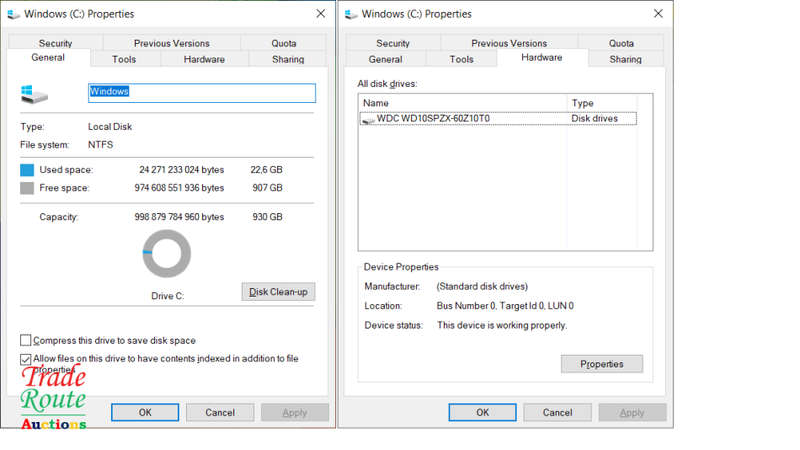Open the Quota tab in the right window

point(621,43)
